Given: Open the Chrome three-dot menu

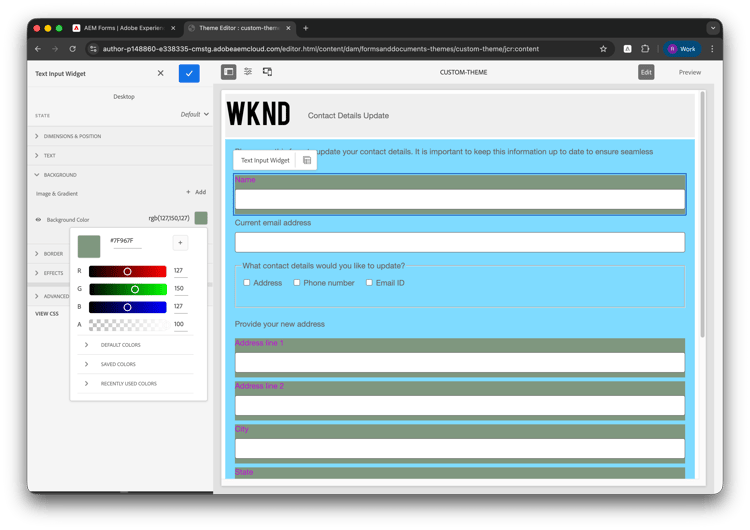Looking at the screenshot, I should 712,49.
